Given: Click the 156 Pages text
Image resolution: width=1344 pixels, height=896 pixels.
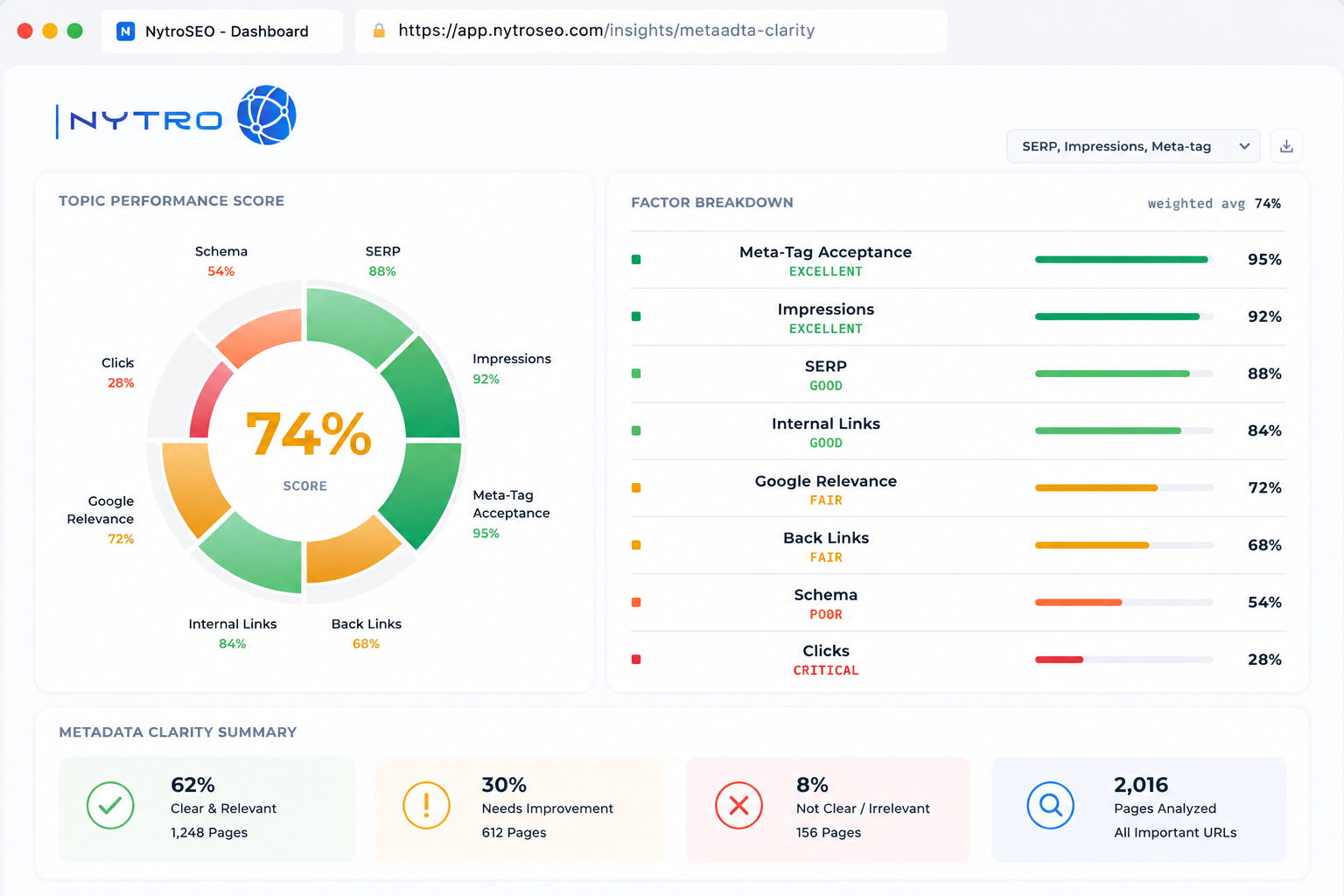Looking at the screenshot, I should pos(829,833).
